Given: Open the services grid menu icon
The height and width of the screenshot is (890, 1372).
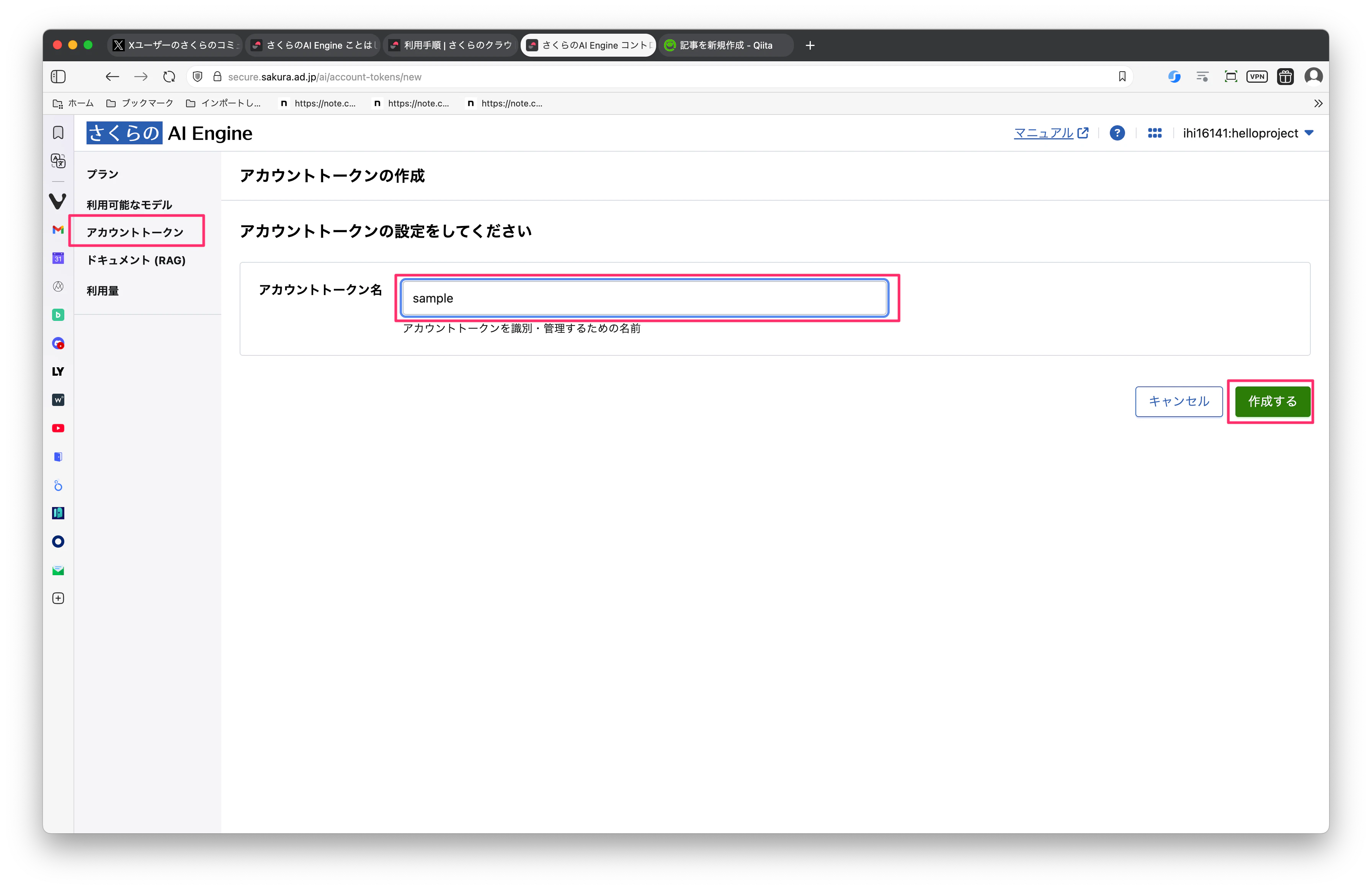Looking at the screenshot, I should pyautogui.click(x=1154, y=133).
